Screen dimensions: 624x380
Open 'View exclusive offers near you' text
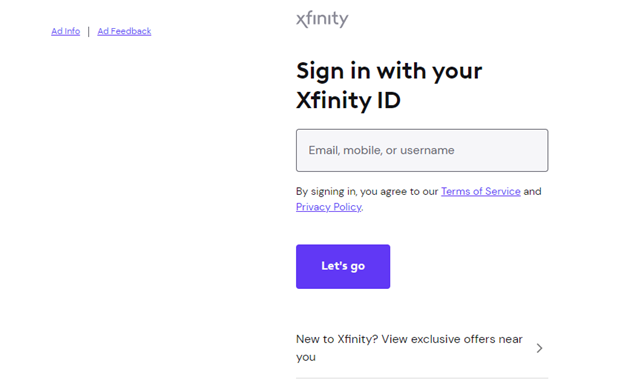pos(409,348)
